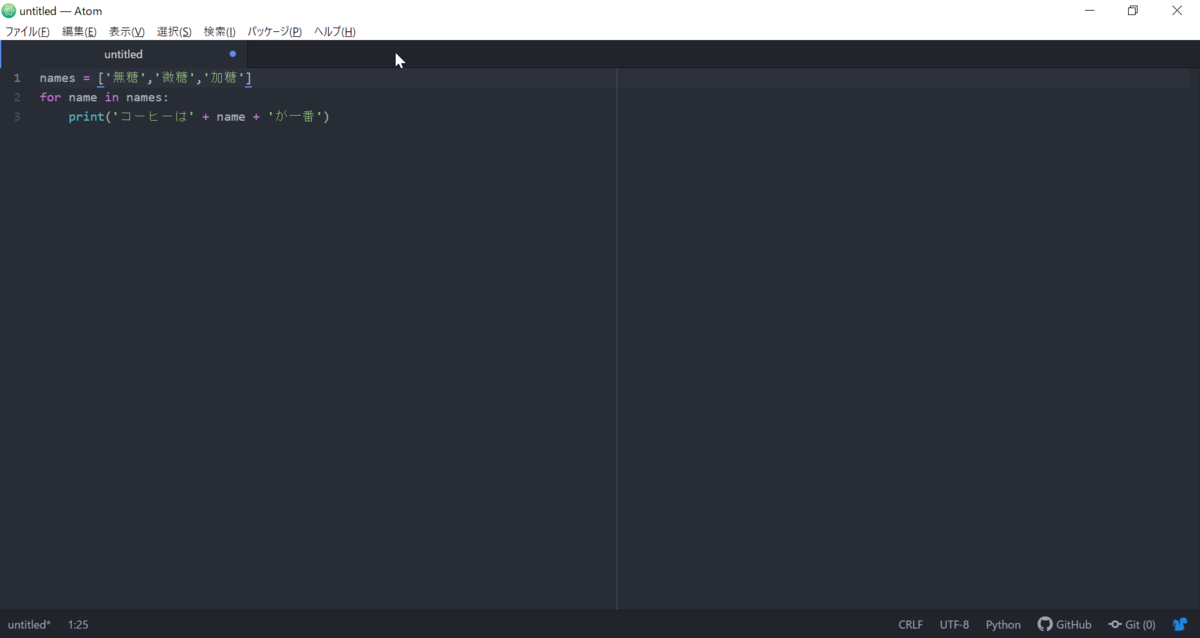Open the パッケージ(P) menu

click(x=274, y=32)
